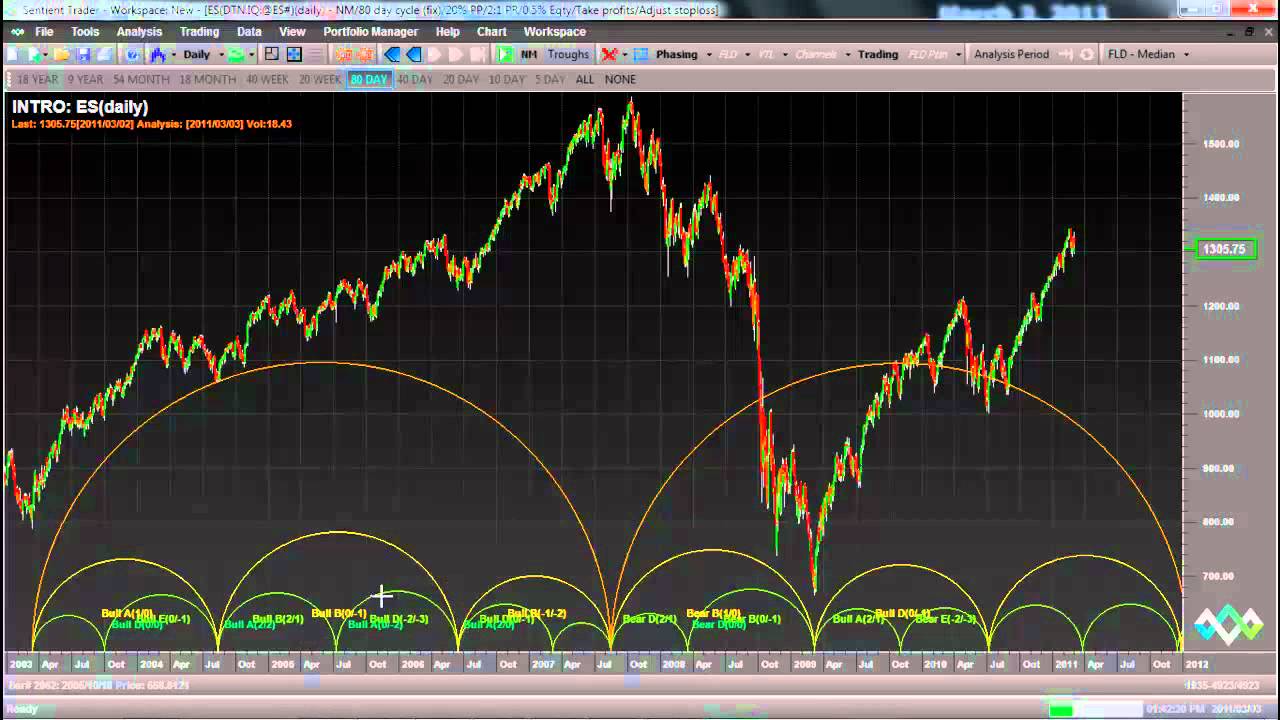Screen dimensions: 1280x720
Task: Click the green refresh data icon
Action: click(235, 54)
